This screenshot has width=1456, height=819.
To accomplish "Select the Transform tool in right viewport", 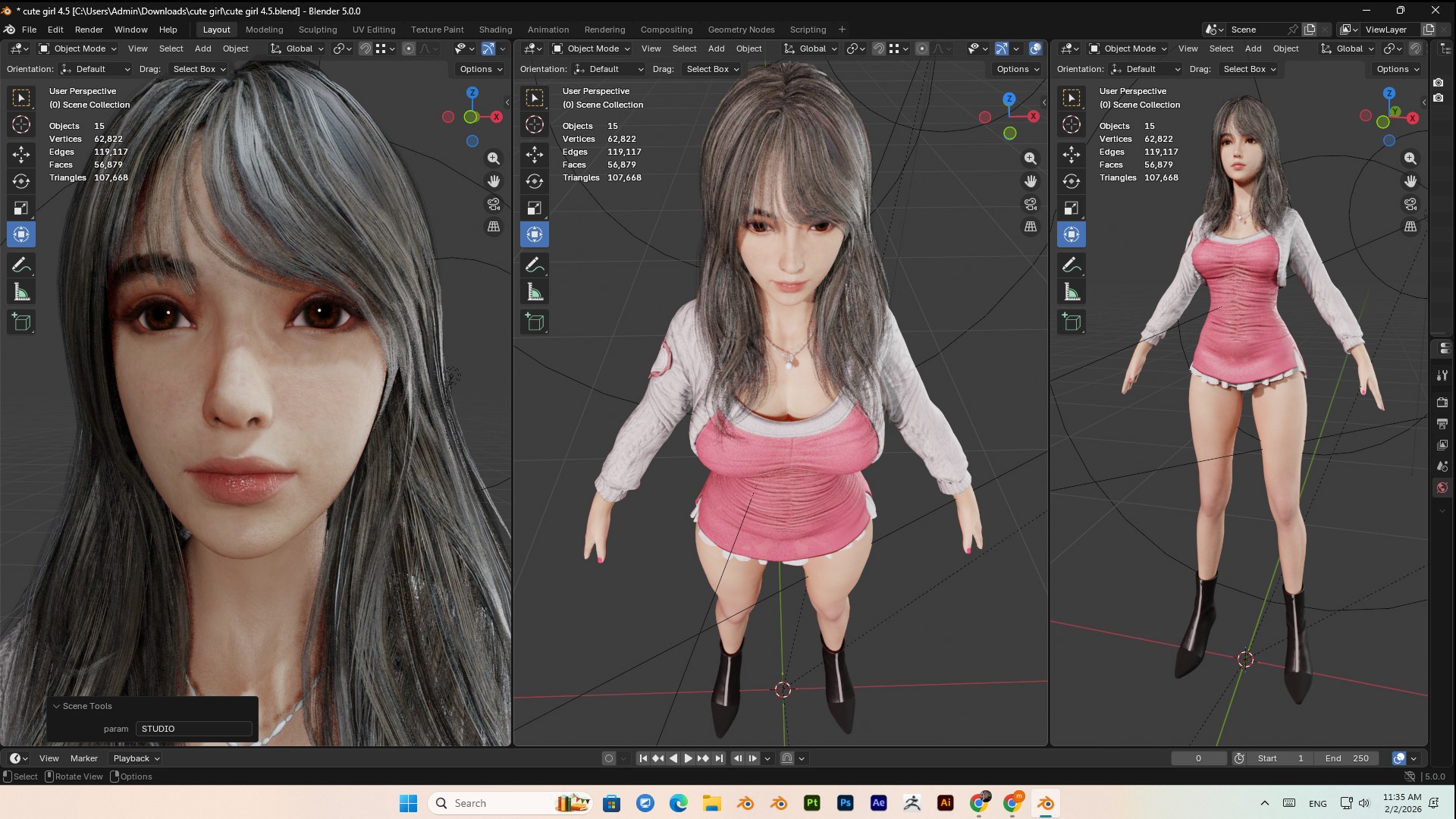I will click(x=1072, y=234).
